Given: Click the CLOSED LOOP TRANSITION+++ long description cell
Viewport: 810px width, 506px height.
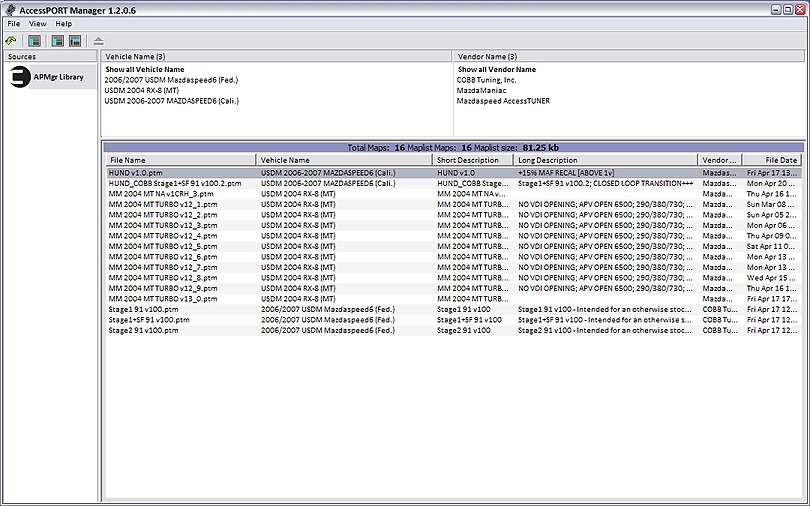Looking at the screenshot, I should (605, 183).
